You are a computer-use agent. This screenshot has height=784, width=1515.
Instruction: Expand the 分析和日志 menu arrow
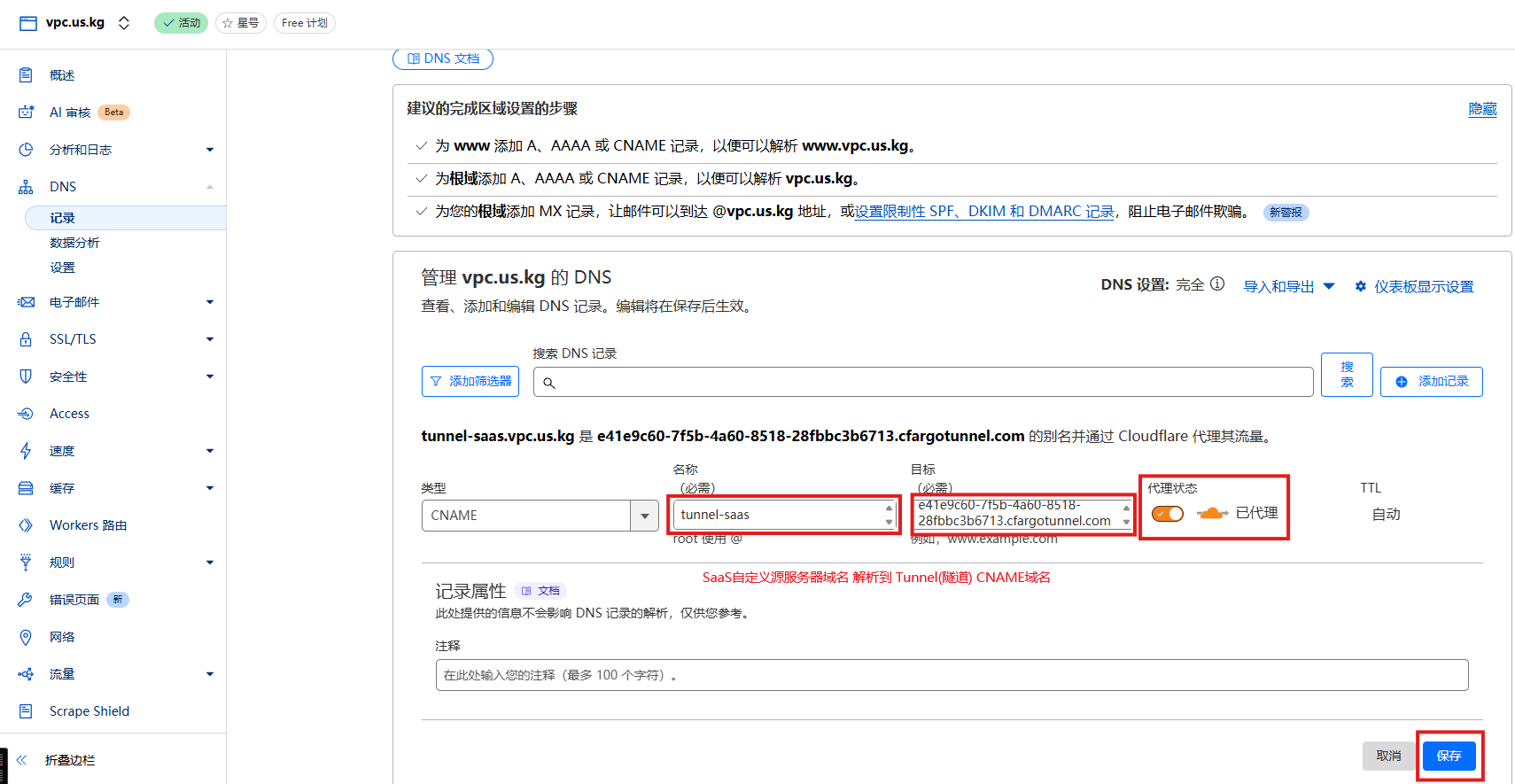tap(210, 150)
